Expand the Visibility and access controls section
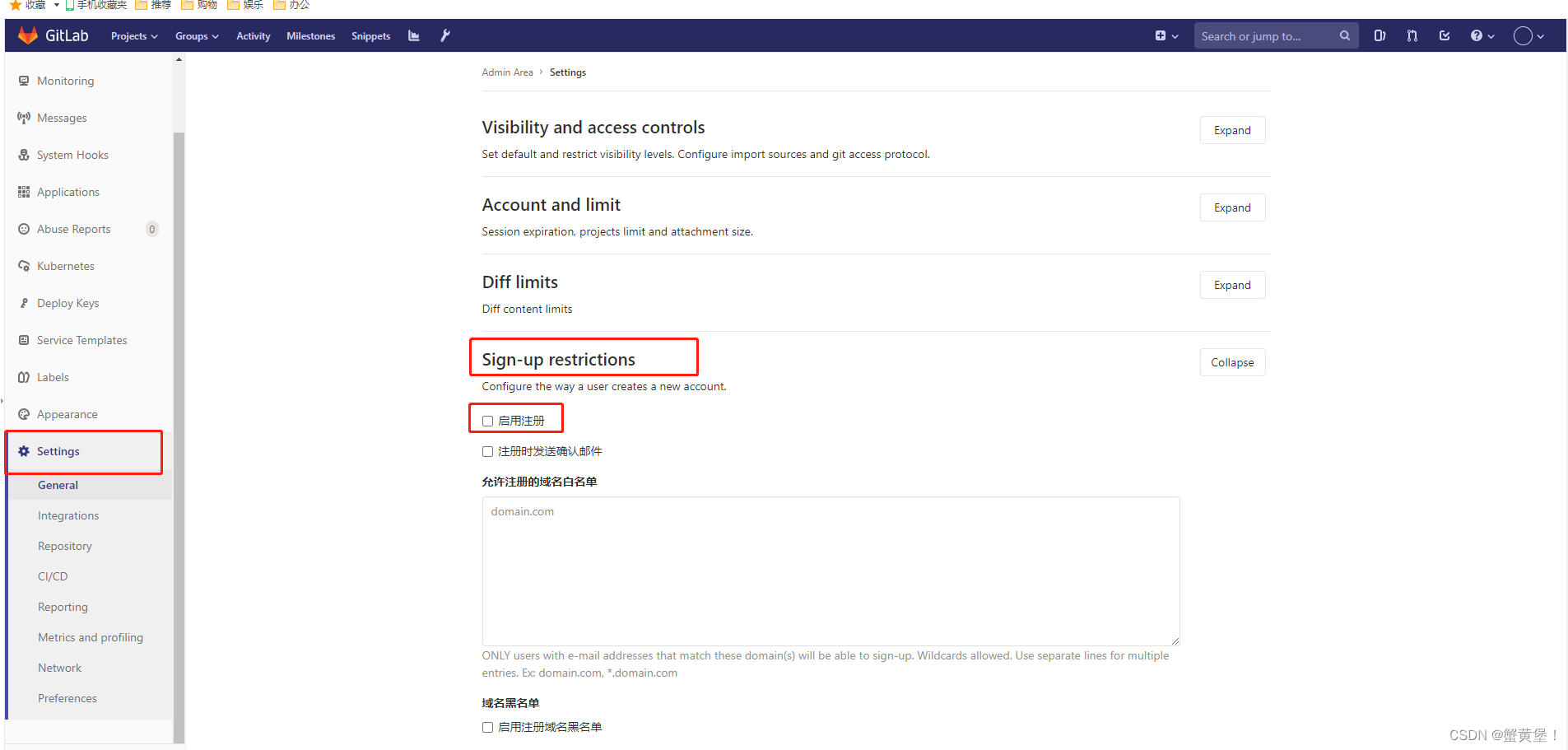 pyautogui.click(x=1232, y=130)
